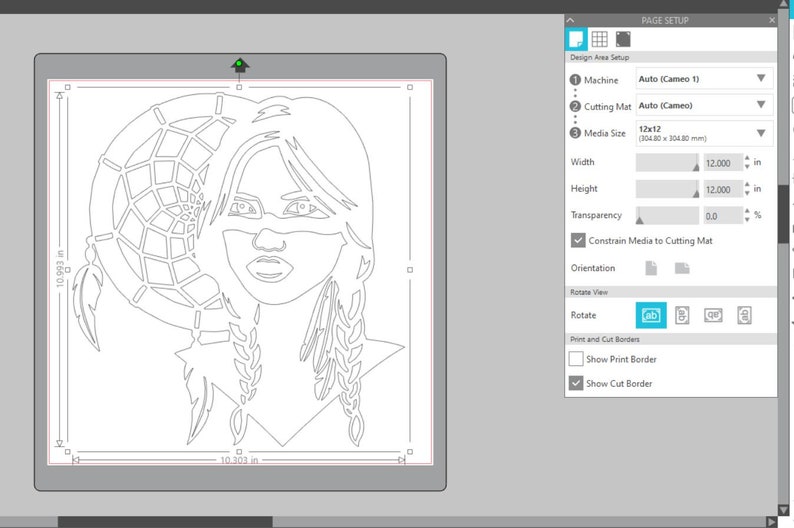Click the top-left selection handle of the design
Screen dimensions: 794x528
[x=68, y=87]
